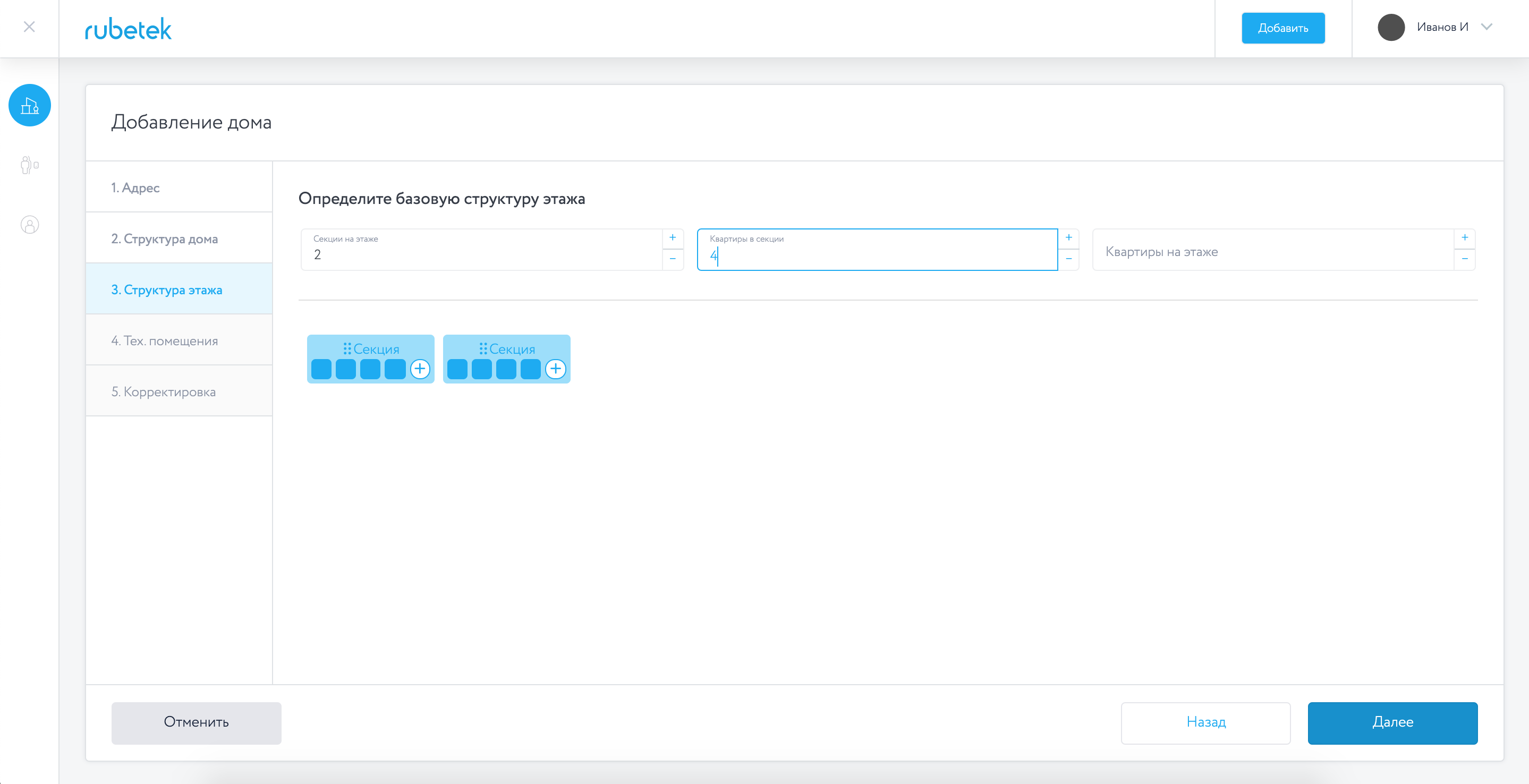
Task: Add apartment to second Секция
Action: tap(556, 369)
